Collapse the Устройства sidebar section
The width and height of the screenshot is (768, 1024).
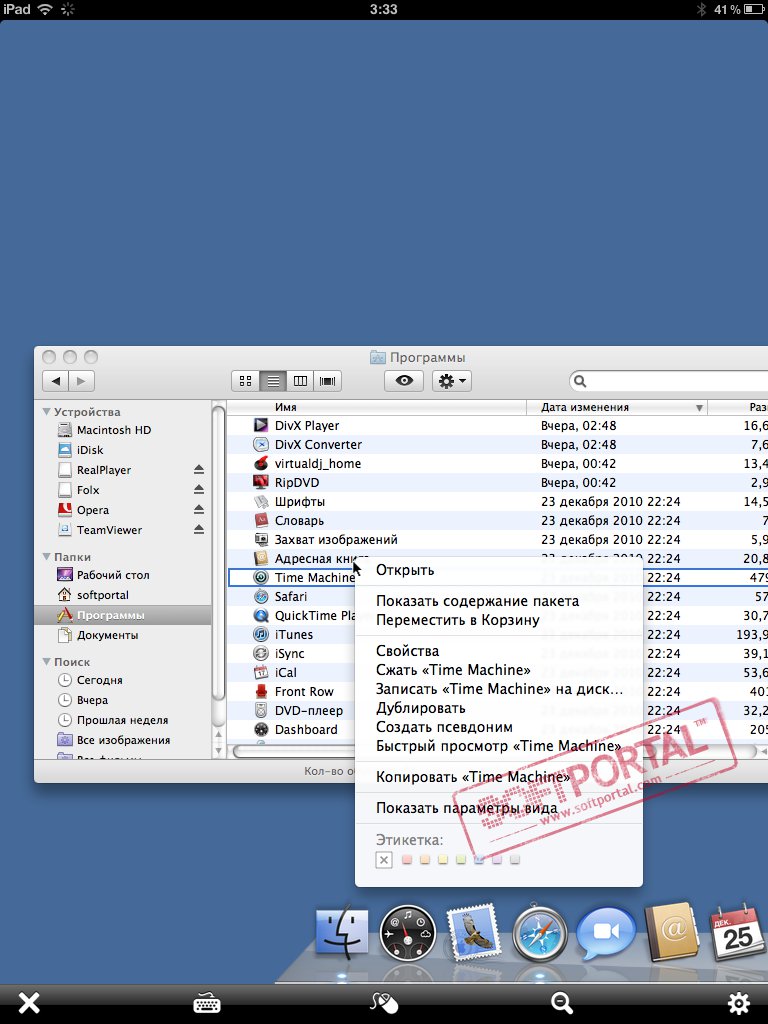point(46,411)
